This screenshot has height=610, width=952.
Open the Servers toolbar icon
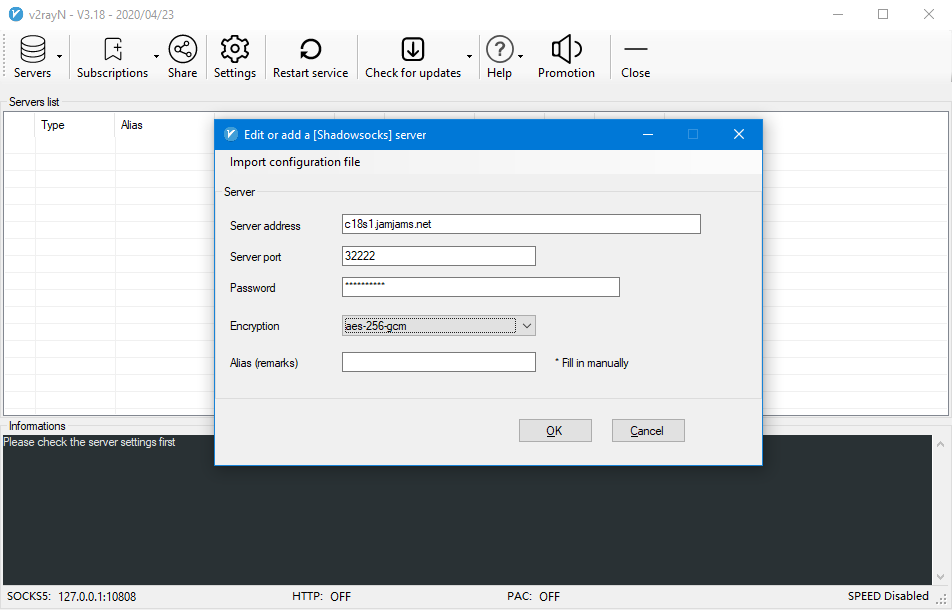pos(32,50)
